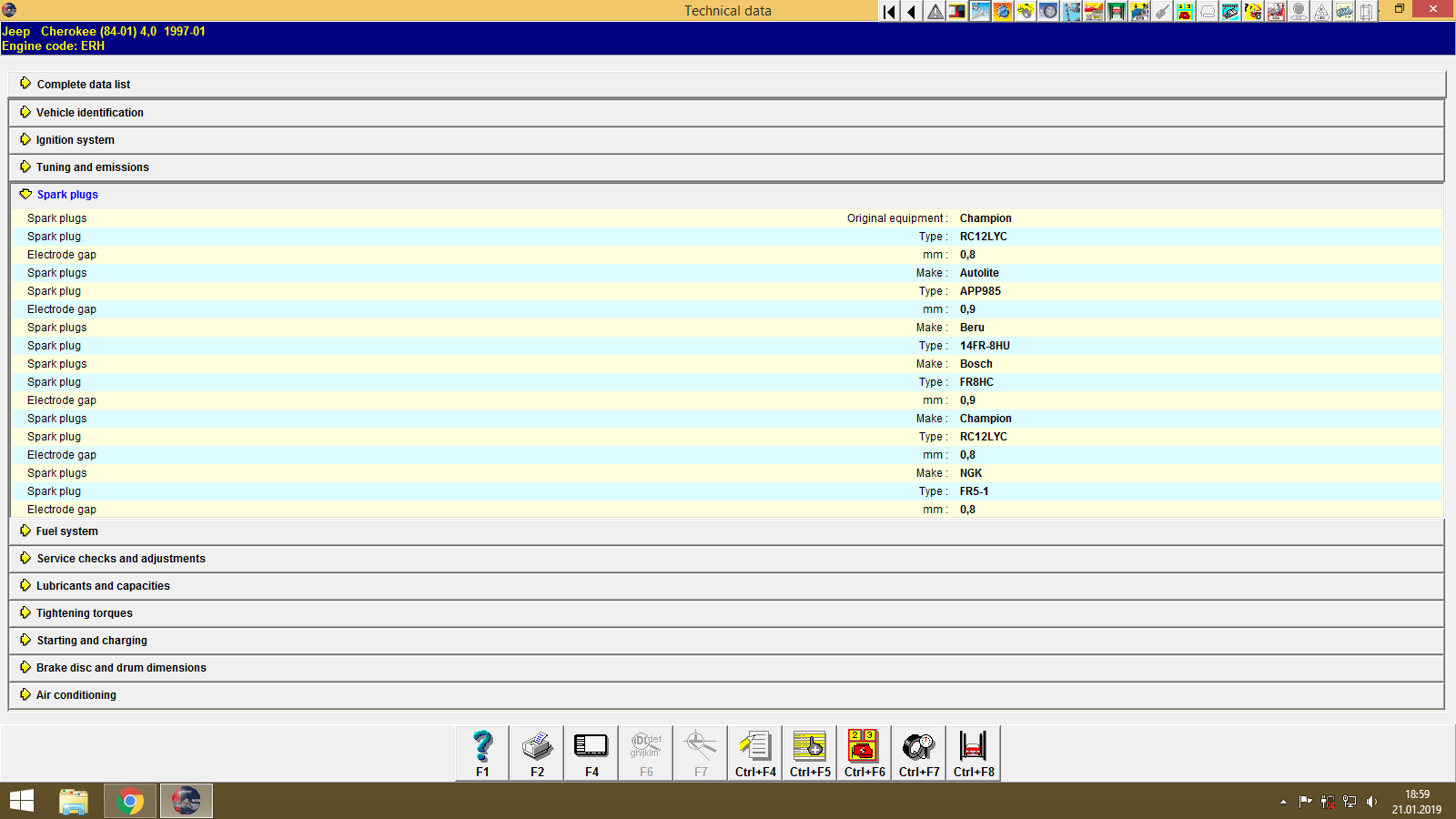The image size is (1456, 819).
Task: Collapse the Spark plugs section
Action: point(67,194)
